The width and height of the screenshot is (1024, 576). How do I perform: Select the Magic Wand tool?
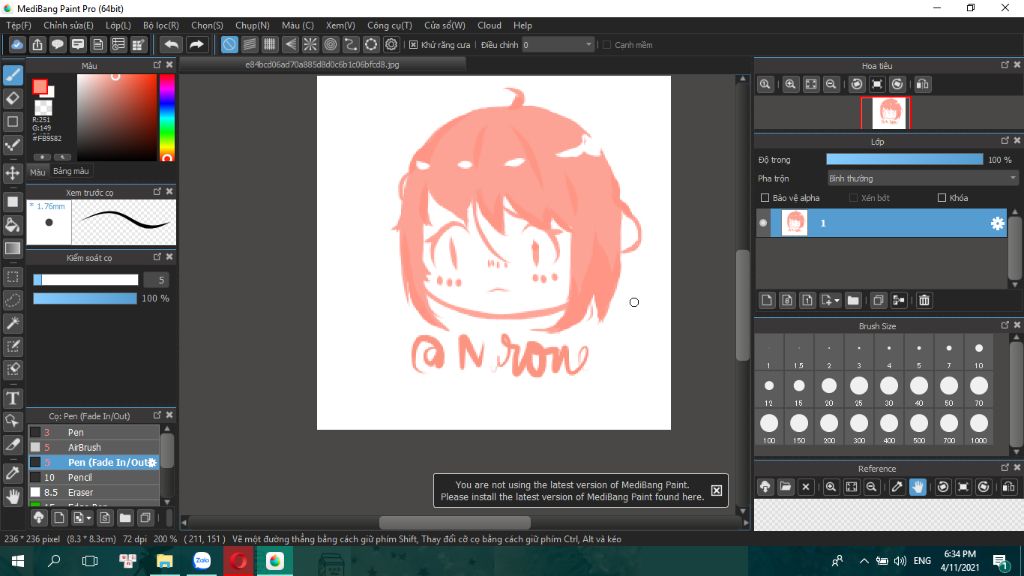pyautogui.click(x=12, y=323)
